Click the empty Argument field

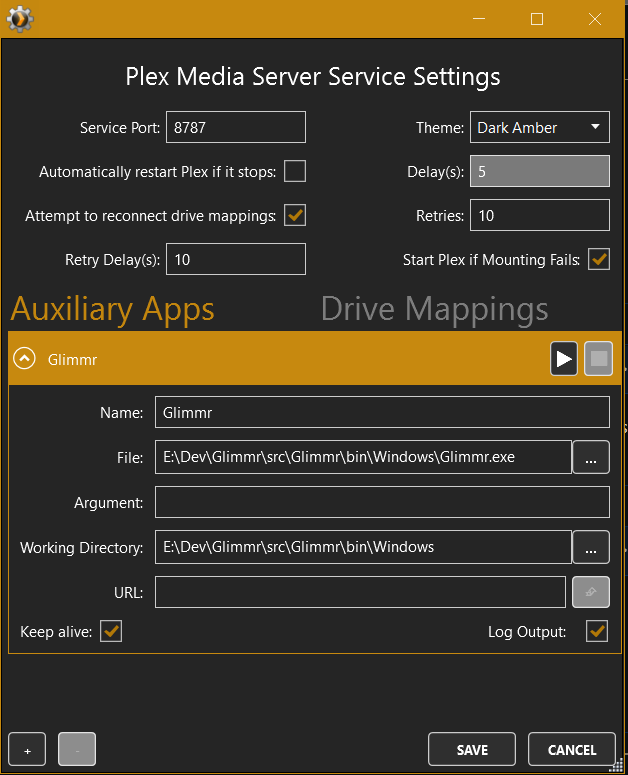click(x=382, y=502)
